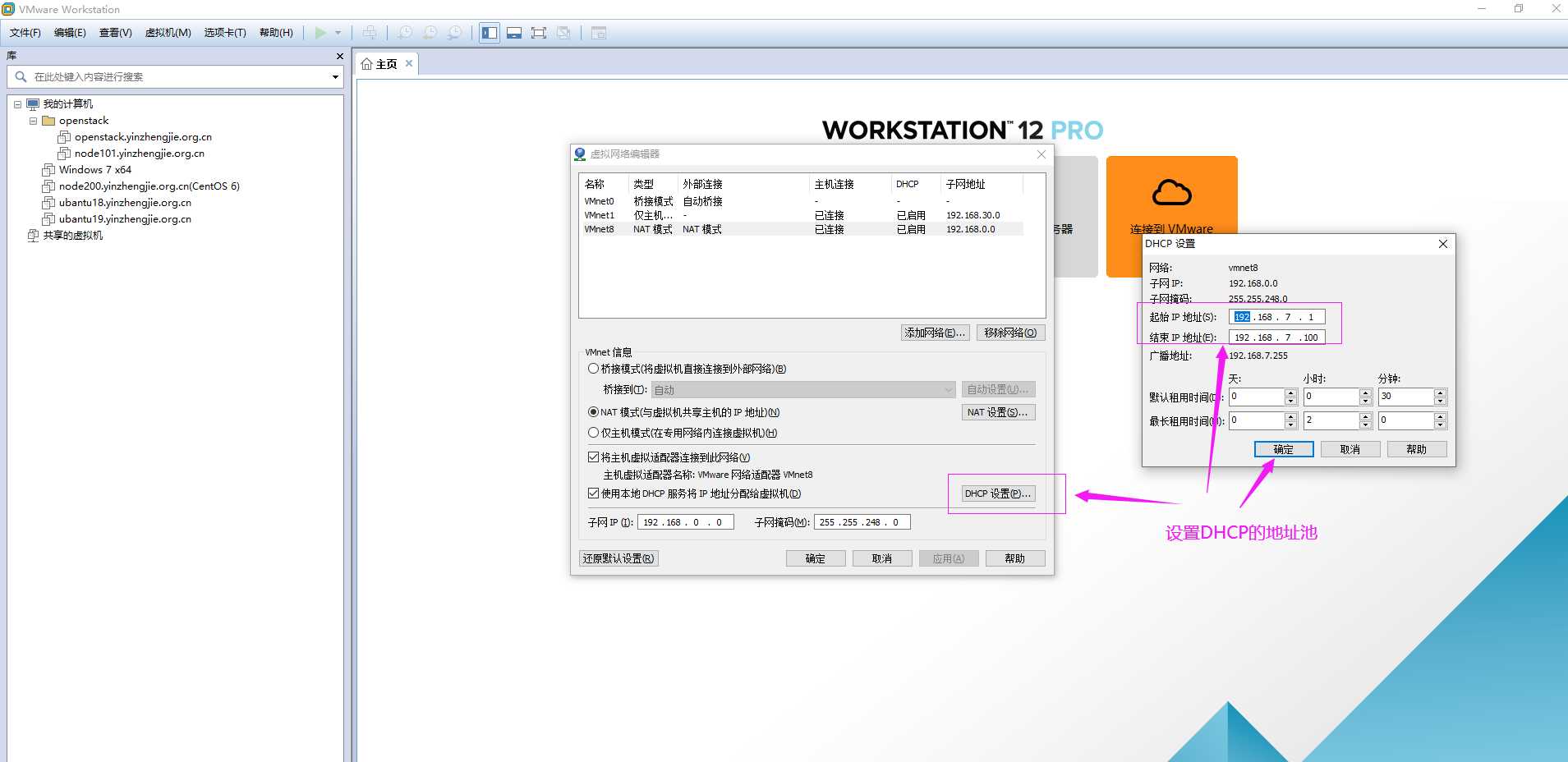
Task: Select node200.yinzhengjie.org.cn(CentOS 6) VM
Action: [149, 186]
